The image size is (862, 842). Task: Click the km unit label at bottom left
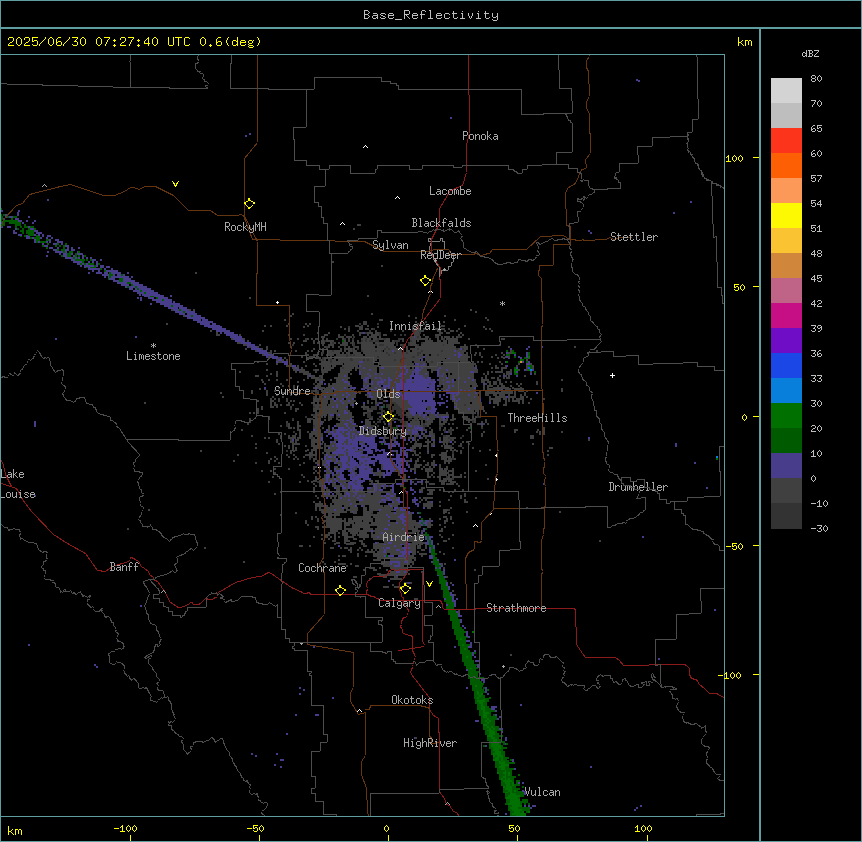point(15,830)
